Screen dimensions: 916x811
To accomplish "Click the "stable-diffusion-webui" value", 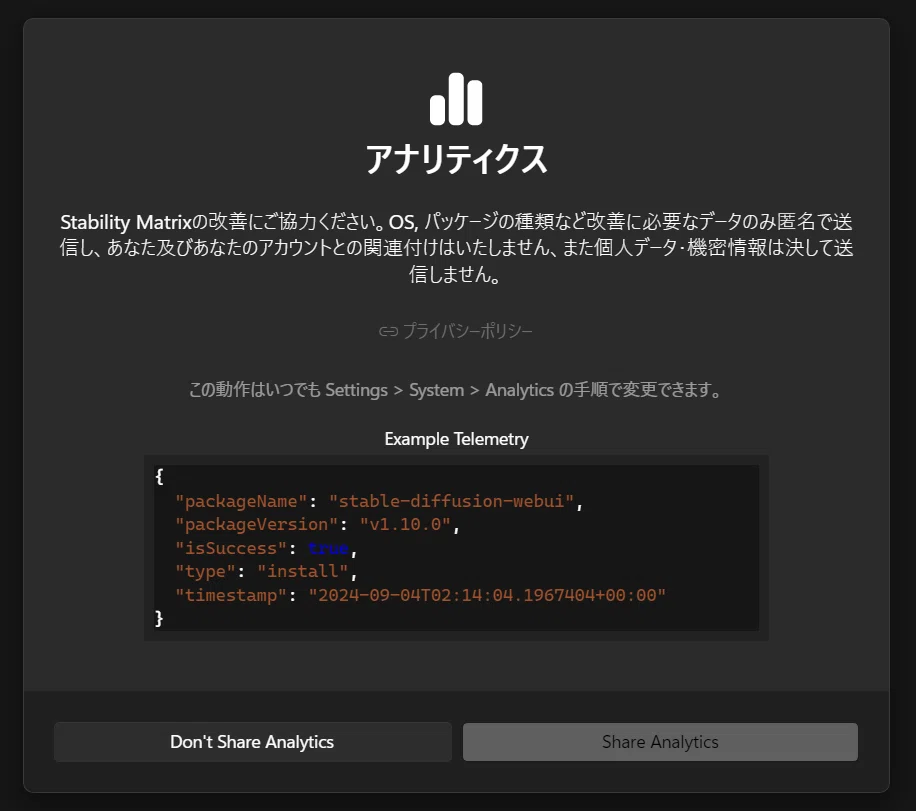I will [x=451, y=501].
